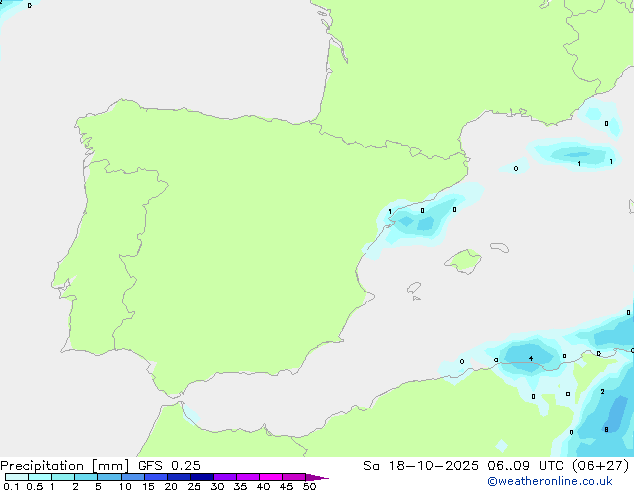Viewport: 634px width, 490px height.
Task: Click the 45–50 mm magenta legend swatch
Action: point(294,477)
